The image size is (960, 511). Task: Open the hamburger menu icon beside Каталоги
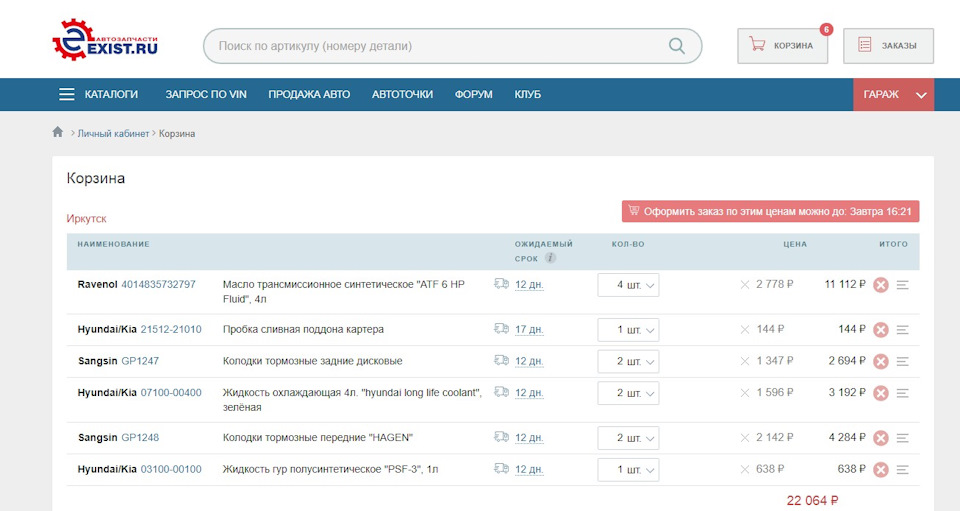click(x=67, y=94)
